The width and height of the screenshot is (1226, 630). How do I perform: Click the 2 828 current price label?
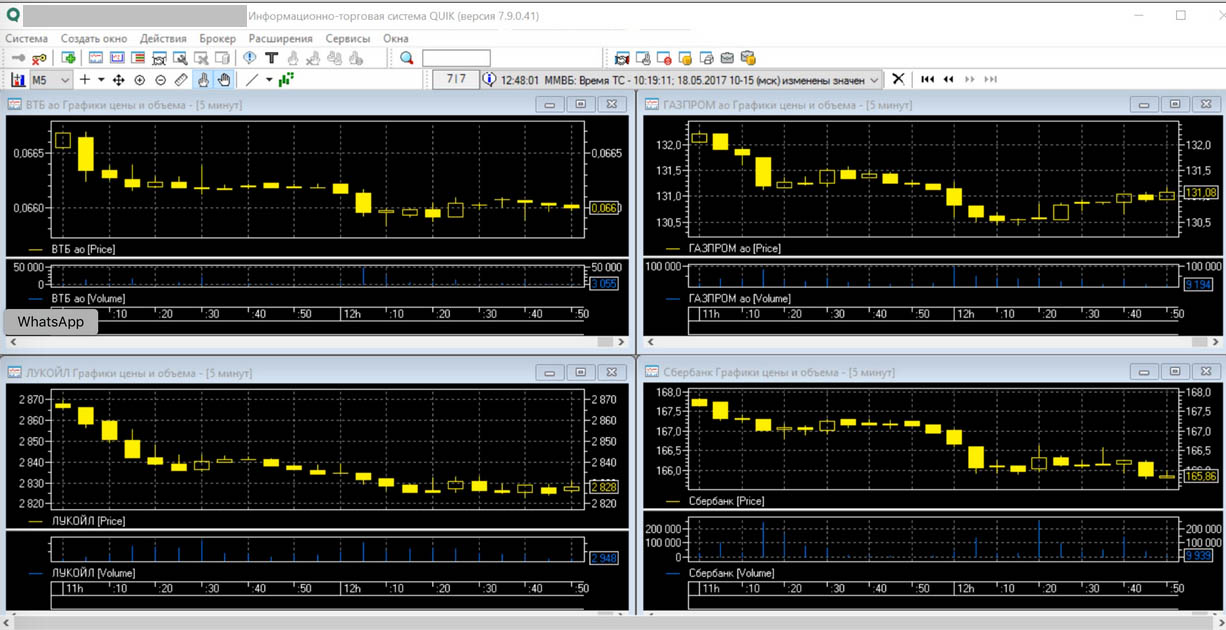tap(605, 487)
